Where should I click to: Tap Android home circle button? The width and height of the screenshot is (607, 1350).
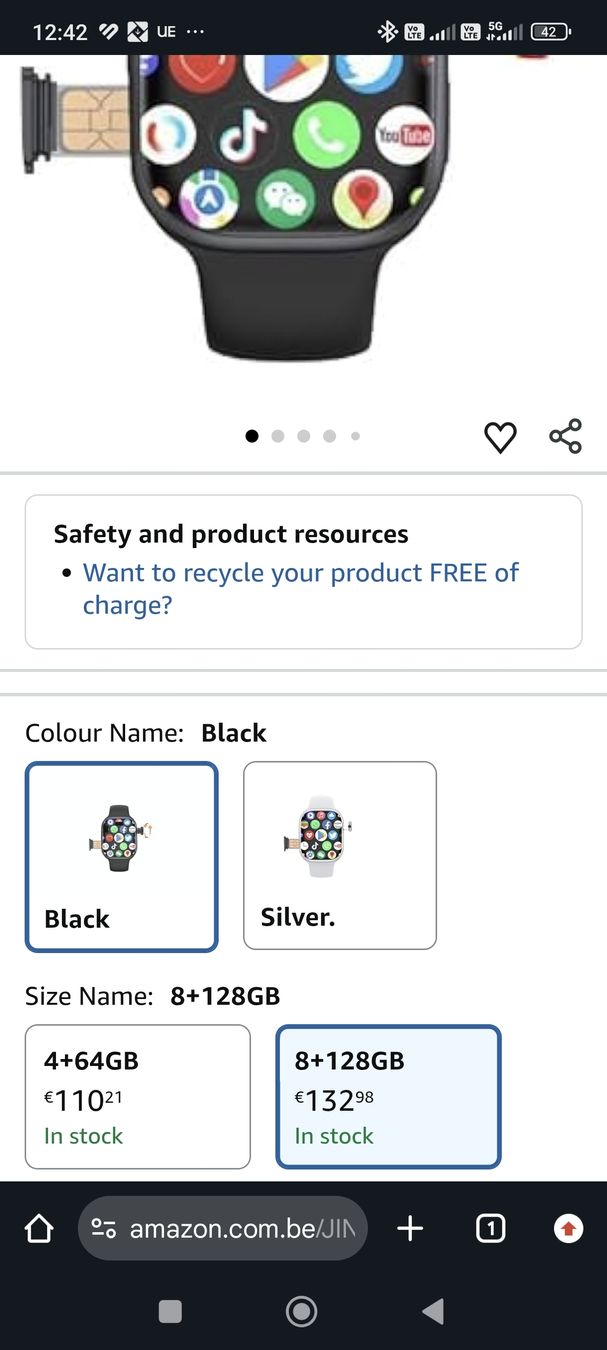point(301,1311)
